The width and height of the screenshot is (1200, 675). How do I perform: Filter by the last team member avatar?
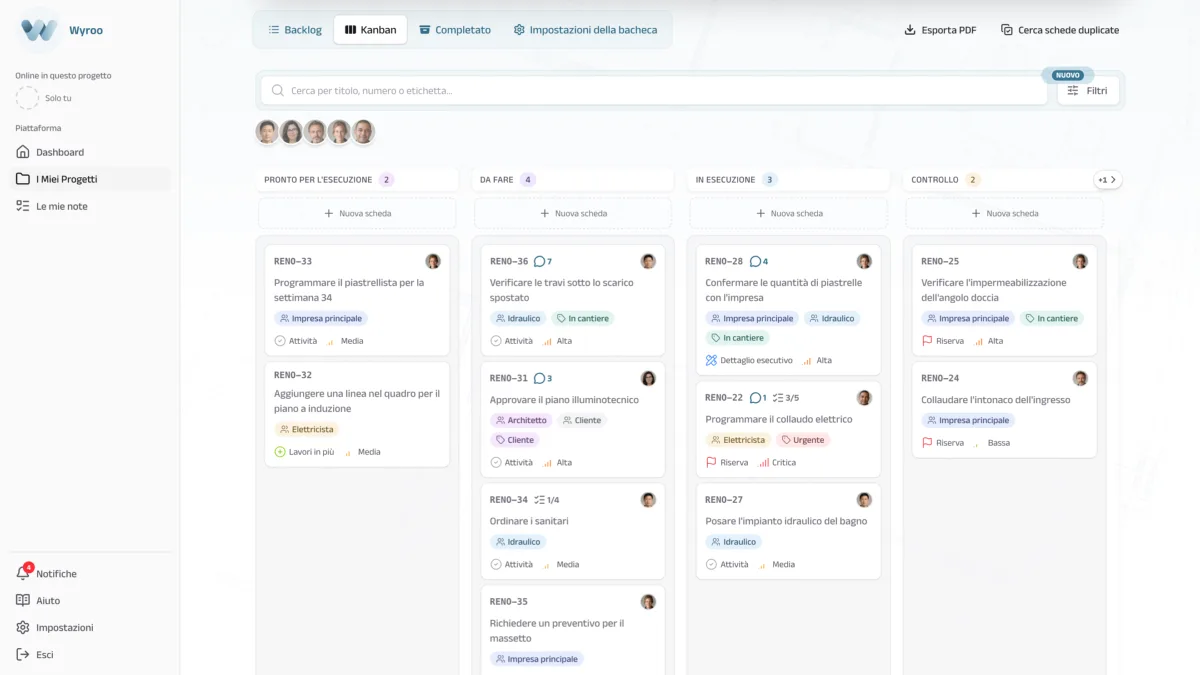point(363,132)
